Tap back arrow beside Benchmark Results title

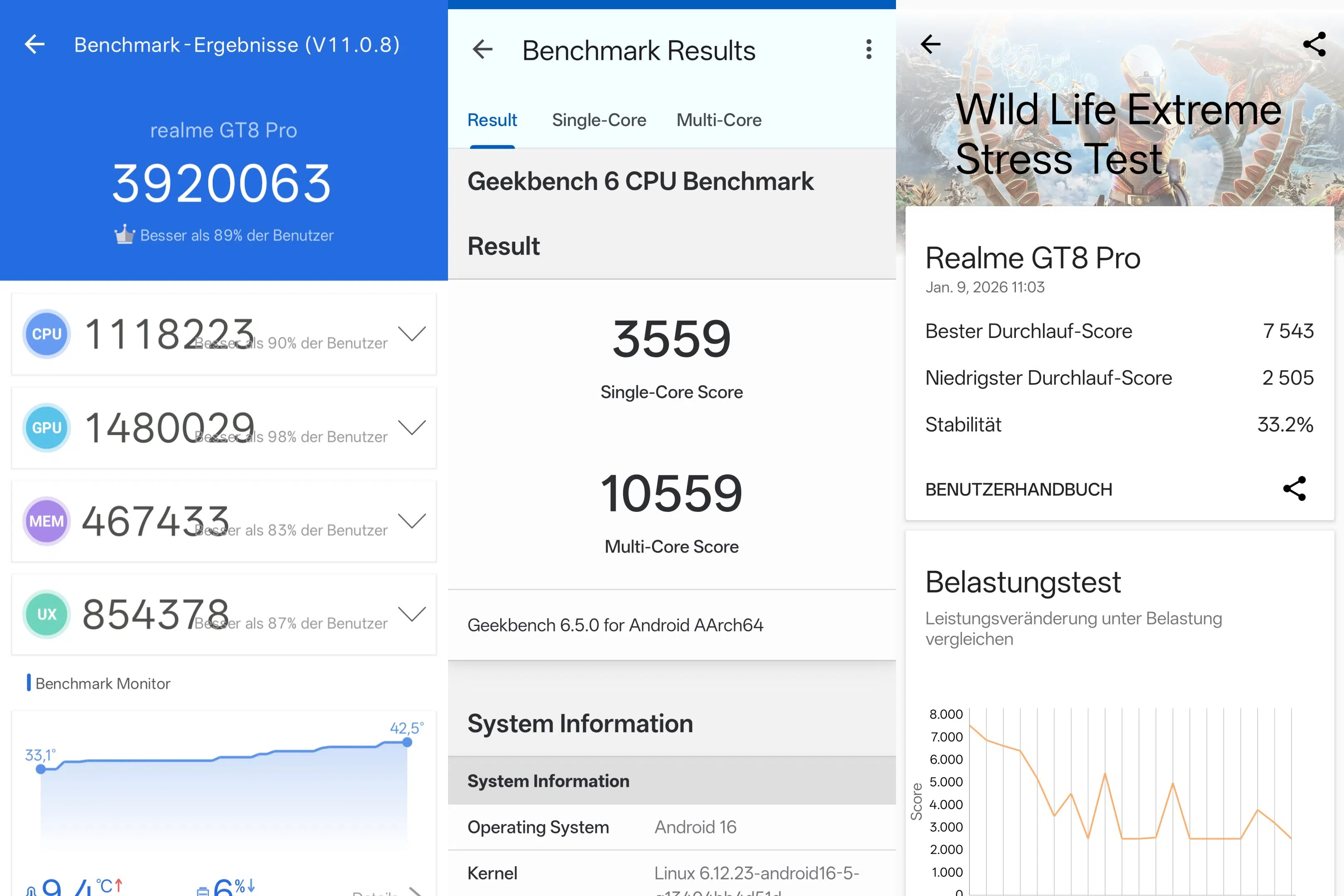483,50
